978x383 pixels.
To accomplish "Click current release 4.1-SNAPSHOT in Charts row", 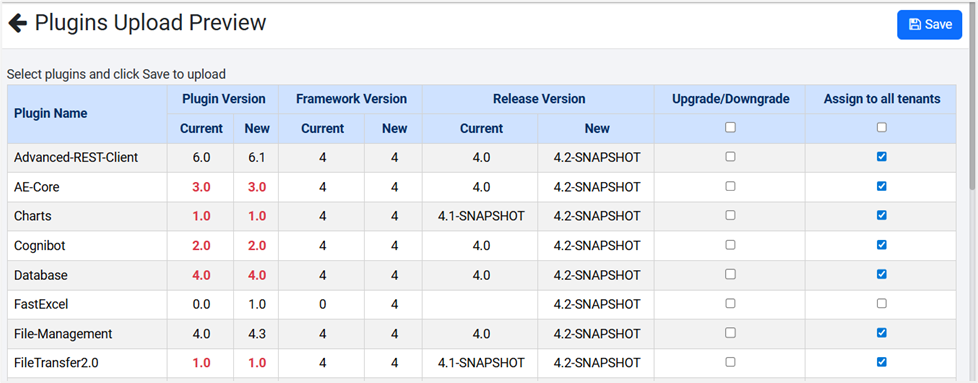I will pos(481,216).
